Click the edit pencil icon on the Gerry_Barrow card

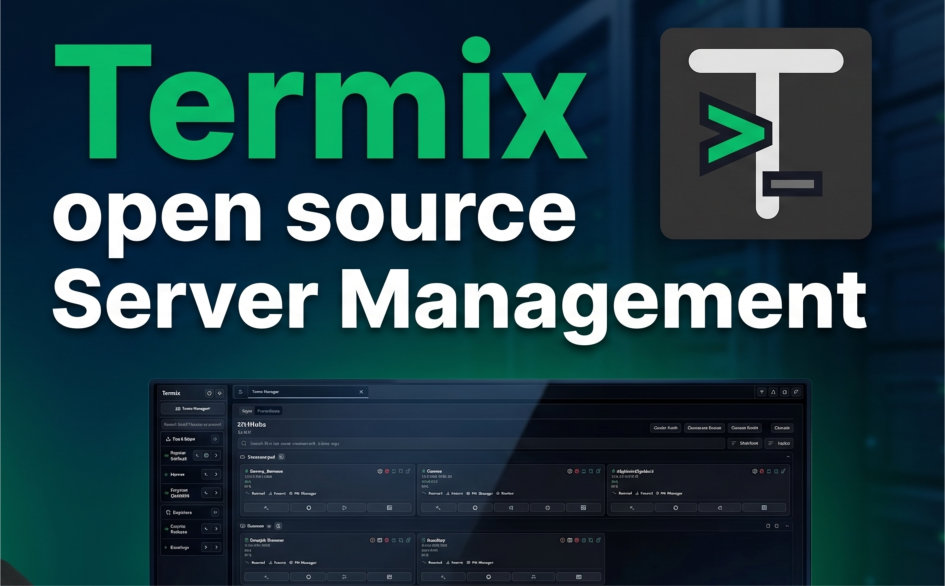(409, 470)
